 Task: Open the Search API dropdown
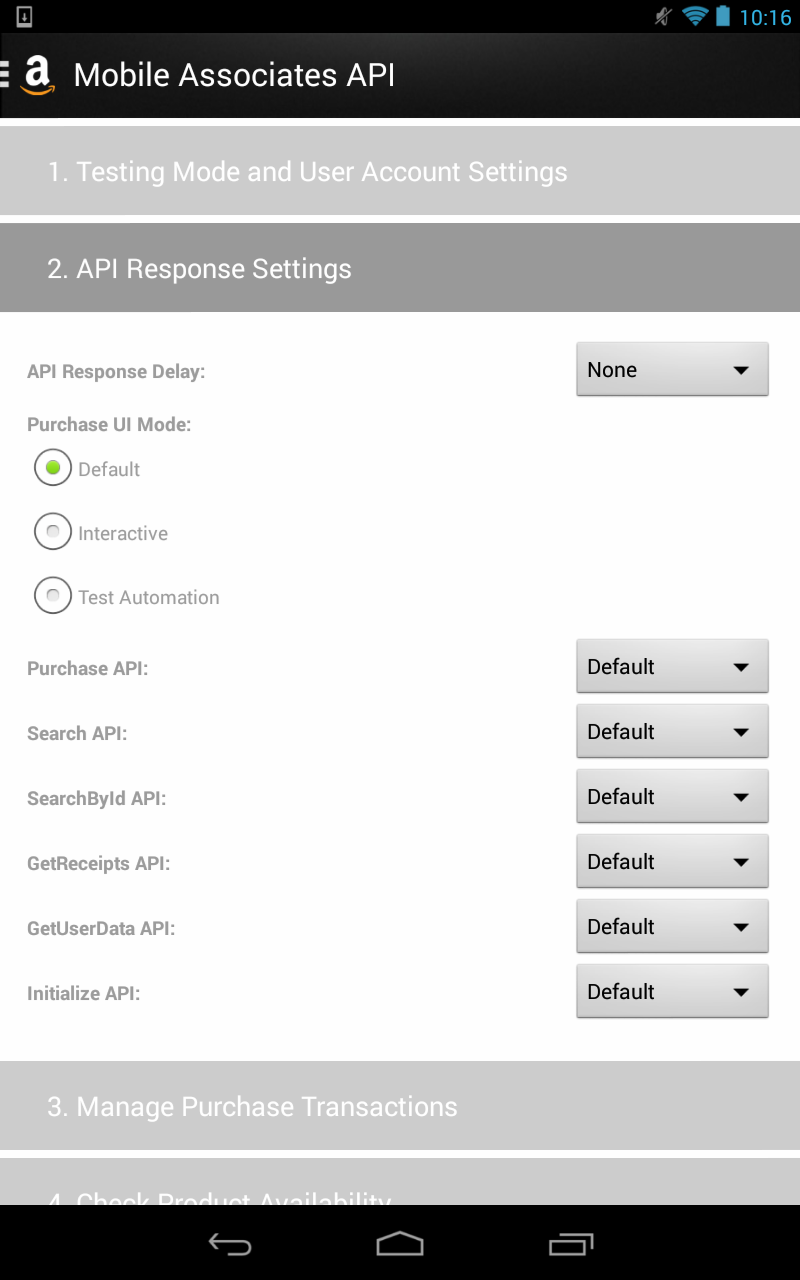tap(671, 731)
